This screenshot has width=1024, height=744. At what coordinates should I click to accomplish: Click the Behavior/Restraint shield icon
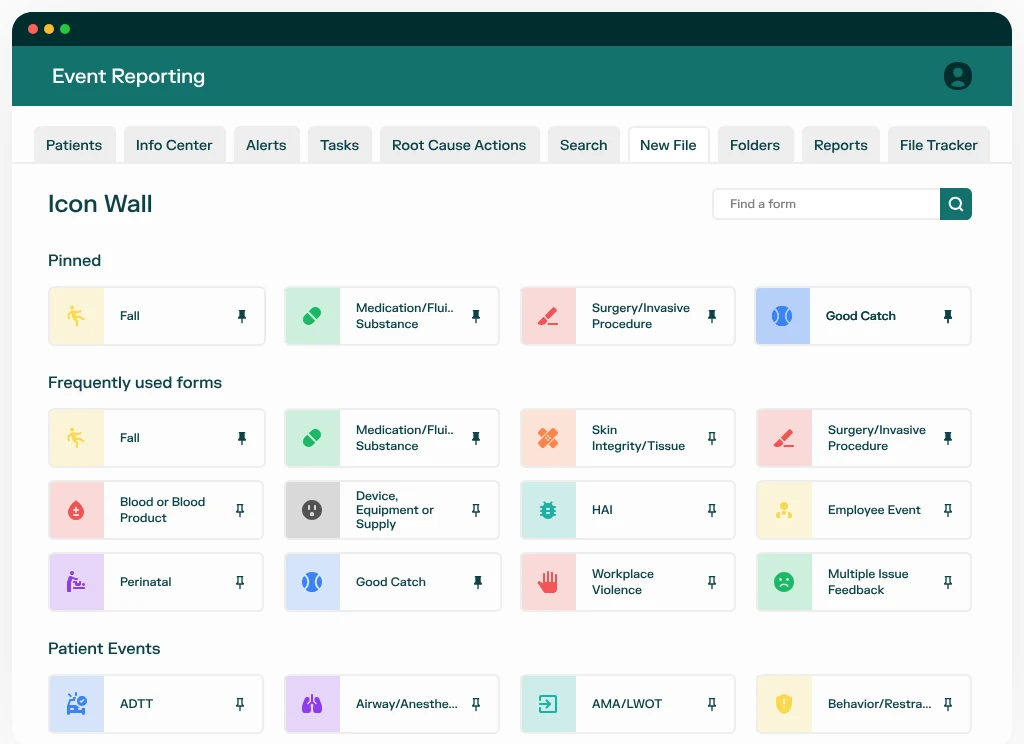click(784, 704)
